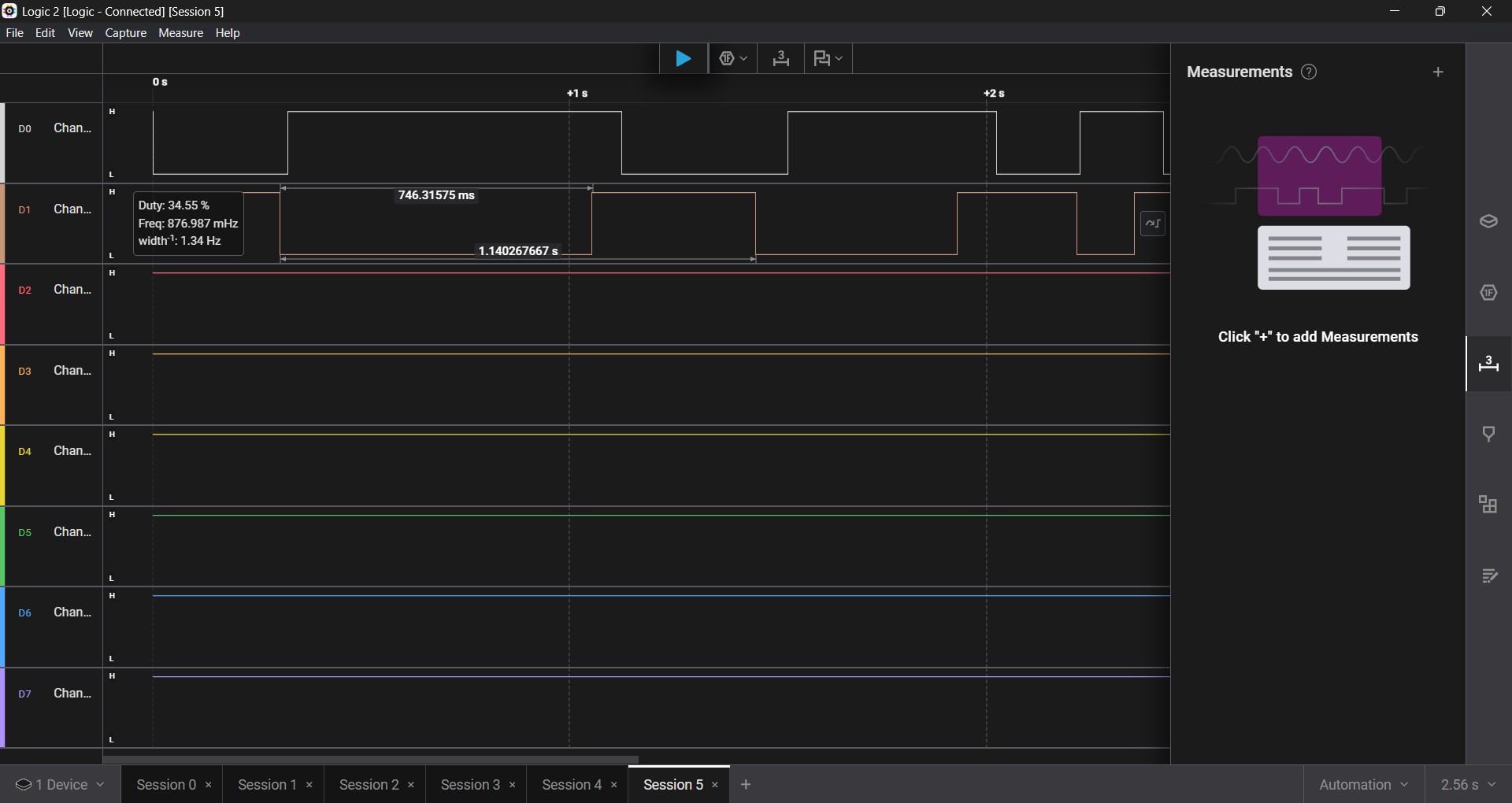Switch to Session 0 tab
Image resolution: width=1512 pixels, height=803 pixels.
coord(165,785)
